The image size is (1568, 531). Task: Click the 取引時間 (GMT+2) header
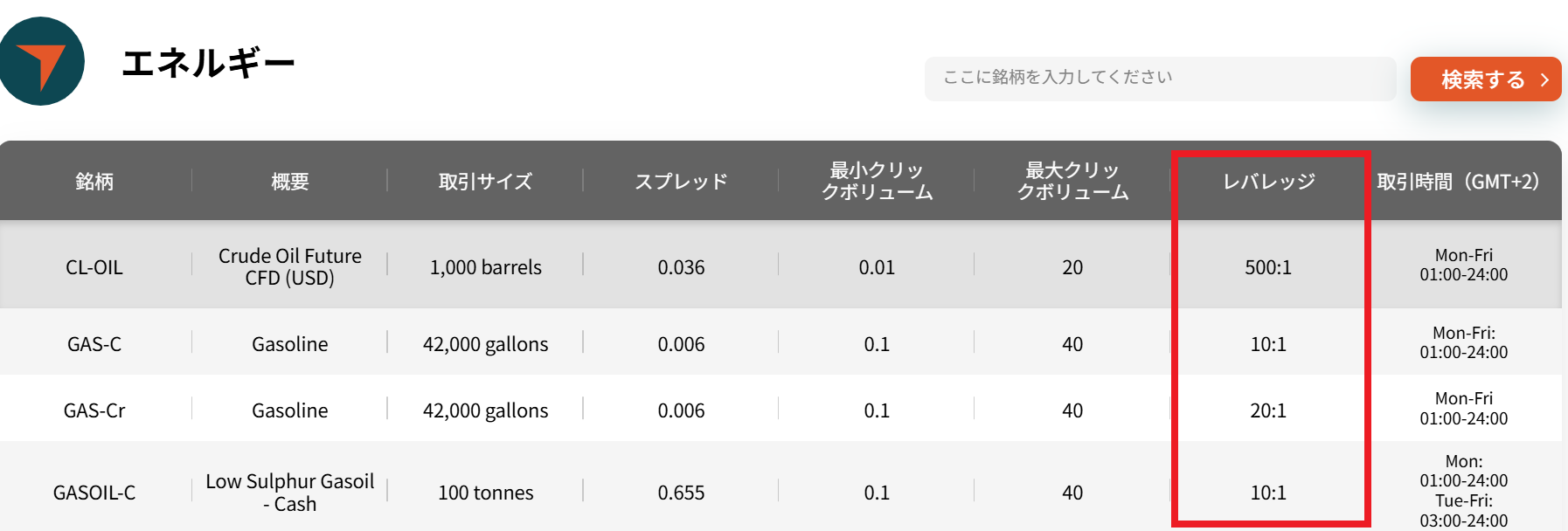click(x=1458, y=182)
